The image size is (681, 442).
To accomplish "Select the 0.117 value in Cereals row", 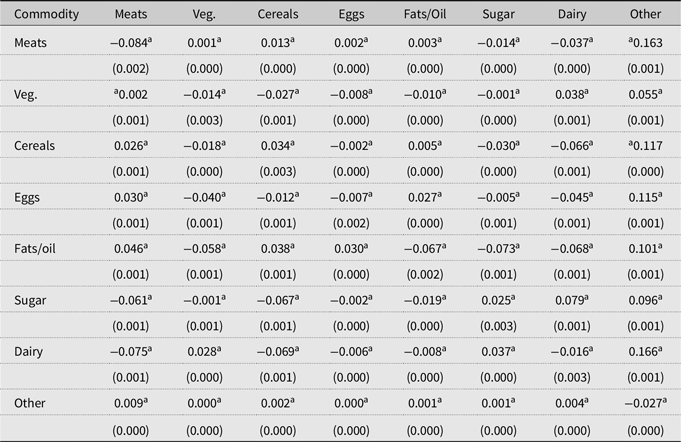I will point(644,146).
